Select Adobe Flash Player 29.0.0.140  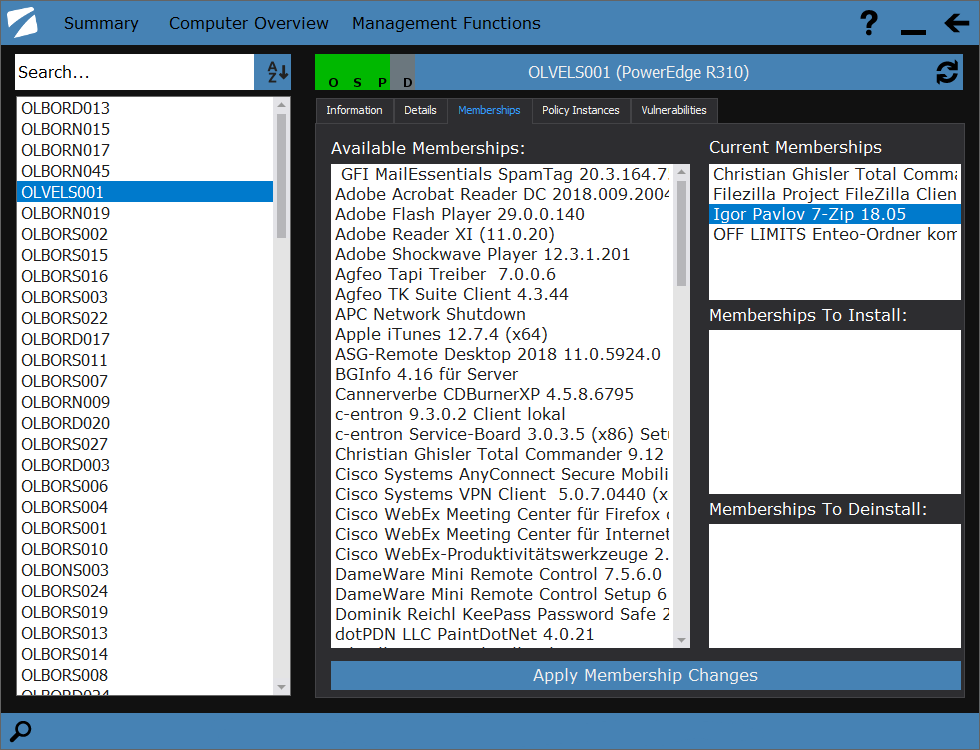(x=502, y=214)
